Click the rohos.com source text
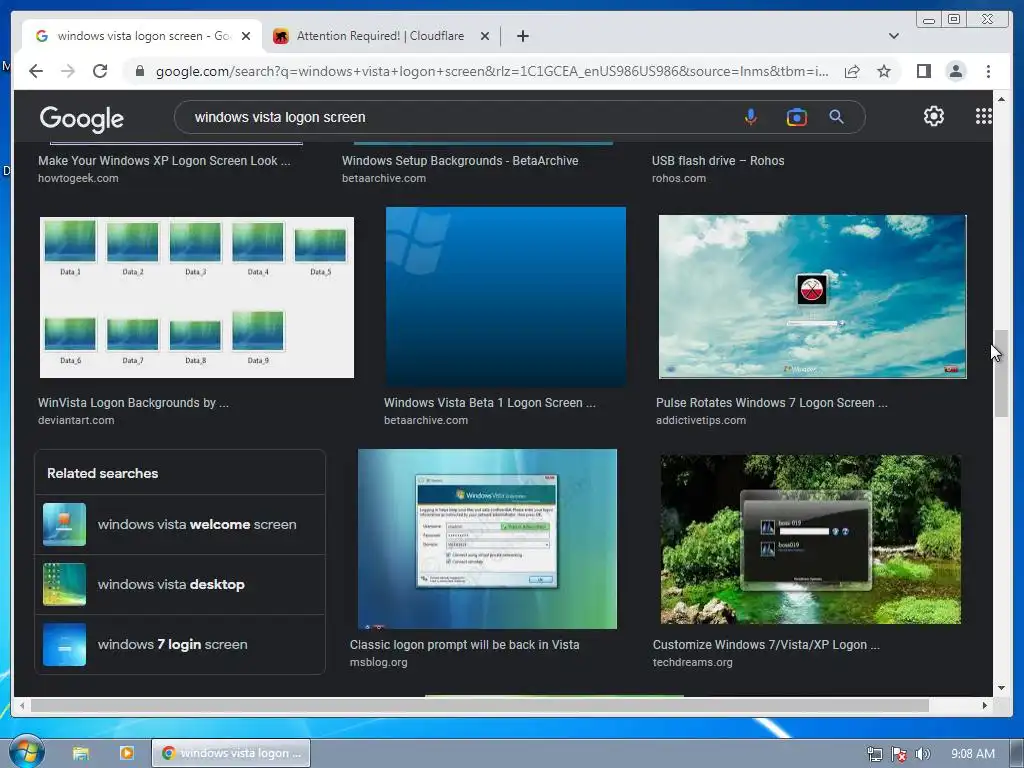1024x768 pixels. [679, 178]
